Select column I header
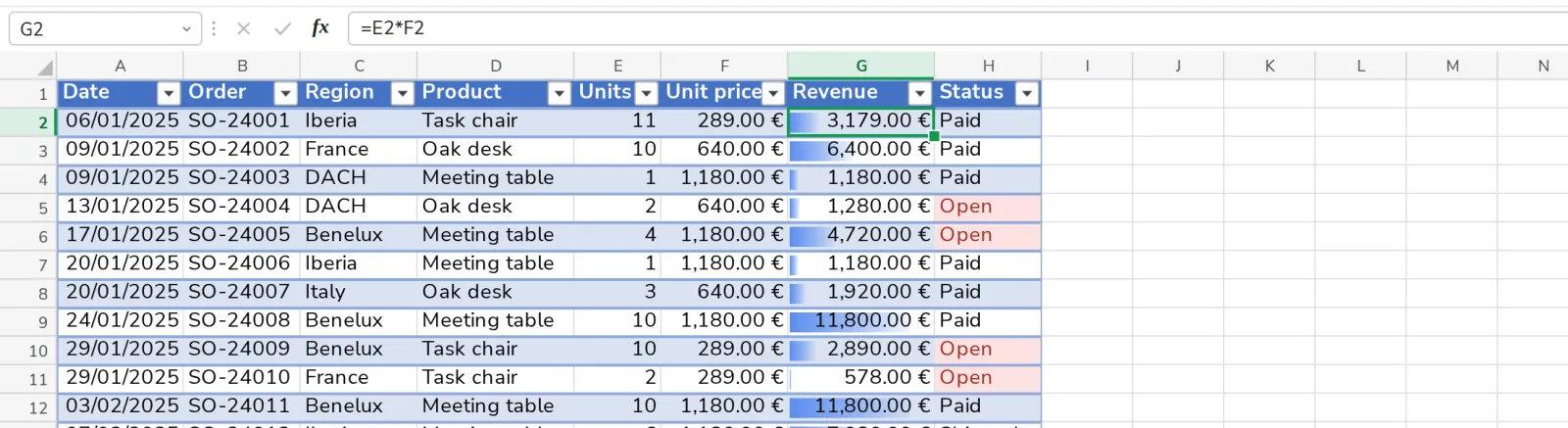 (1087, 66)
